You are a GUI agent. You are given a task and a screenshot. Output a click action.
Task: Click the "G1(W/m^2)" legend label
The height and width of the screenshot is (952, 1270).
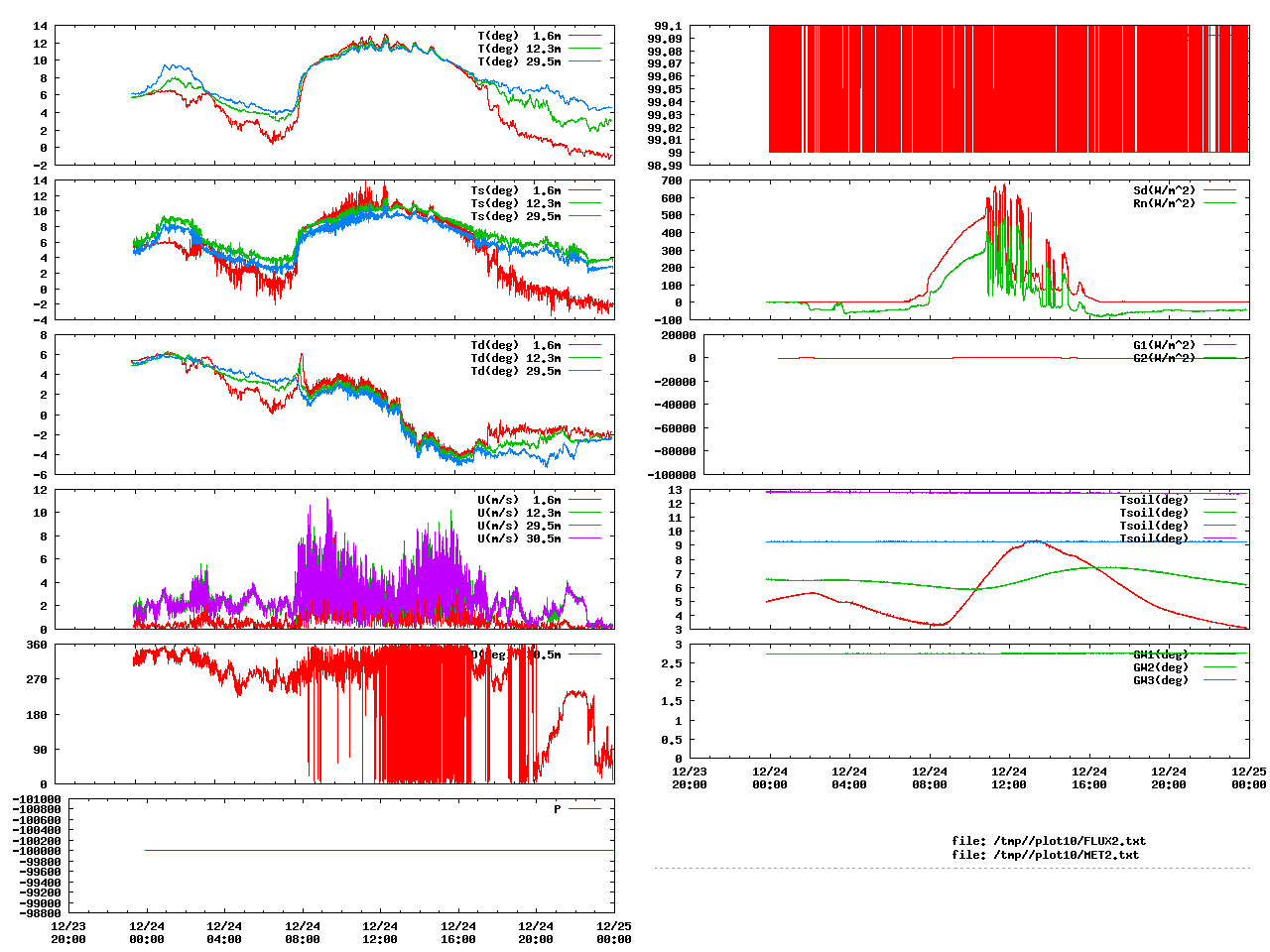(x=1165, y=345)
